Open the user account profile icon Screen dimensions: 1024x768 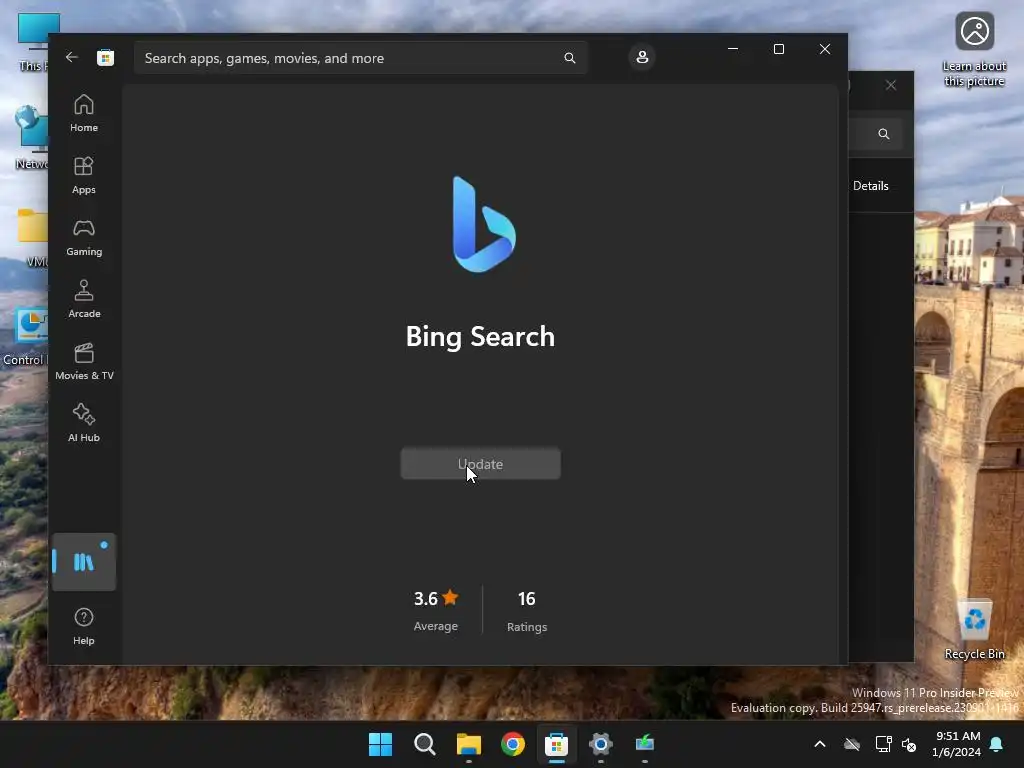coord(642,57)
